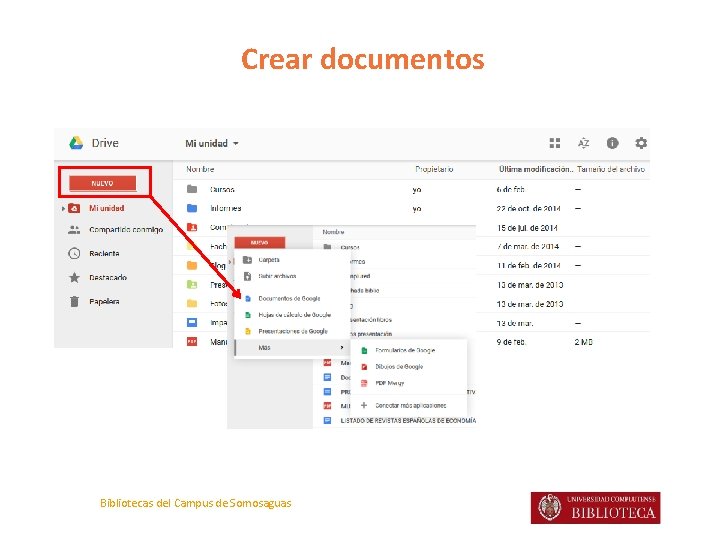
Task: Click the Tamaño del archivo column header
Action: click(611, 169)
